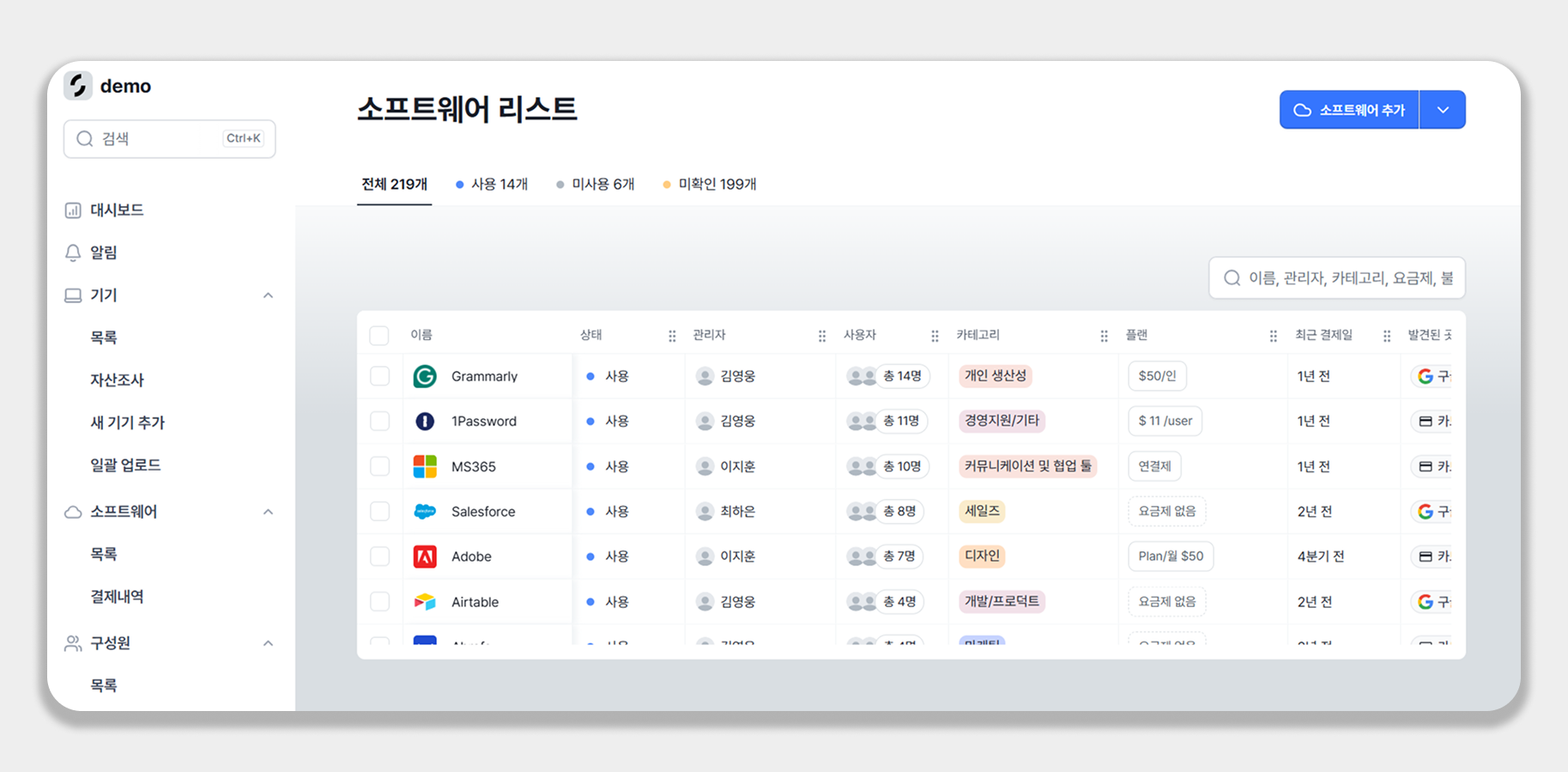Viewport: 1568px width, 772px height.
Task: Click the 1Password app icon
Action: pyautogui.click(x=425, y=422)
